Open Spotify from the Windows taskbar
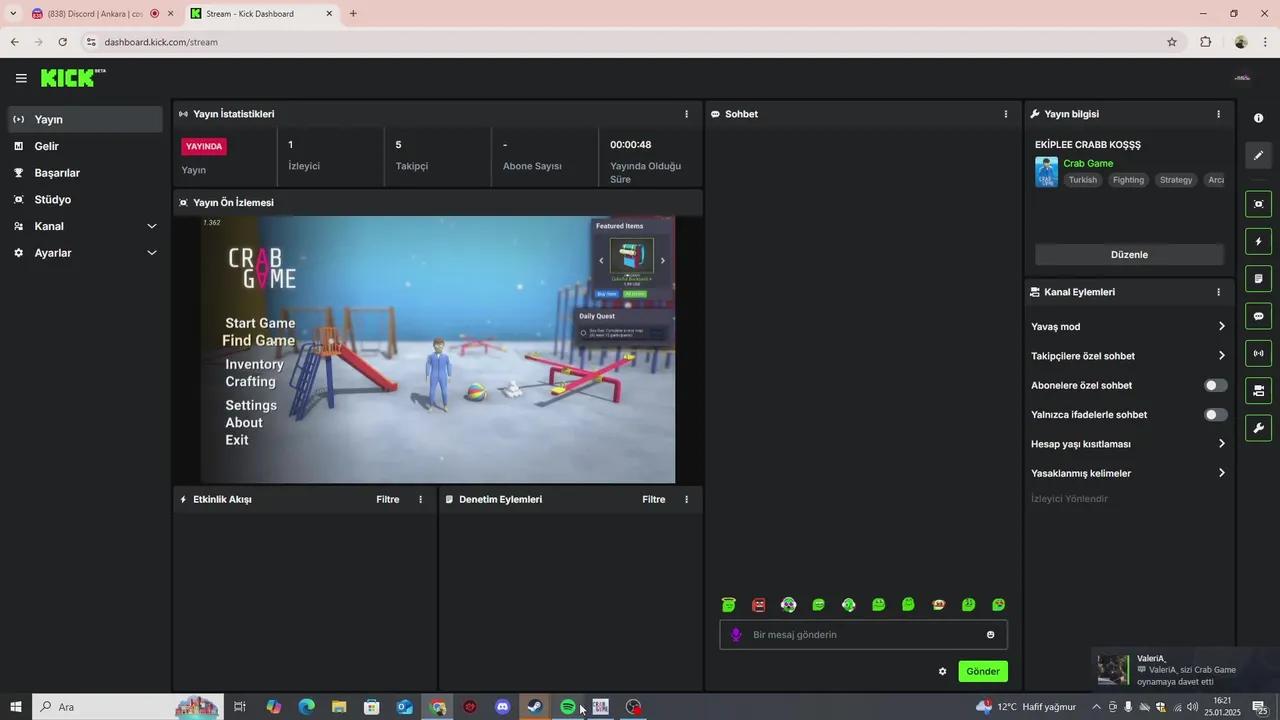 (567, 707)
